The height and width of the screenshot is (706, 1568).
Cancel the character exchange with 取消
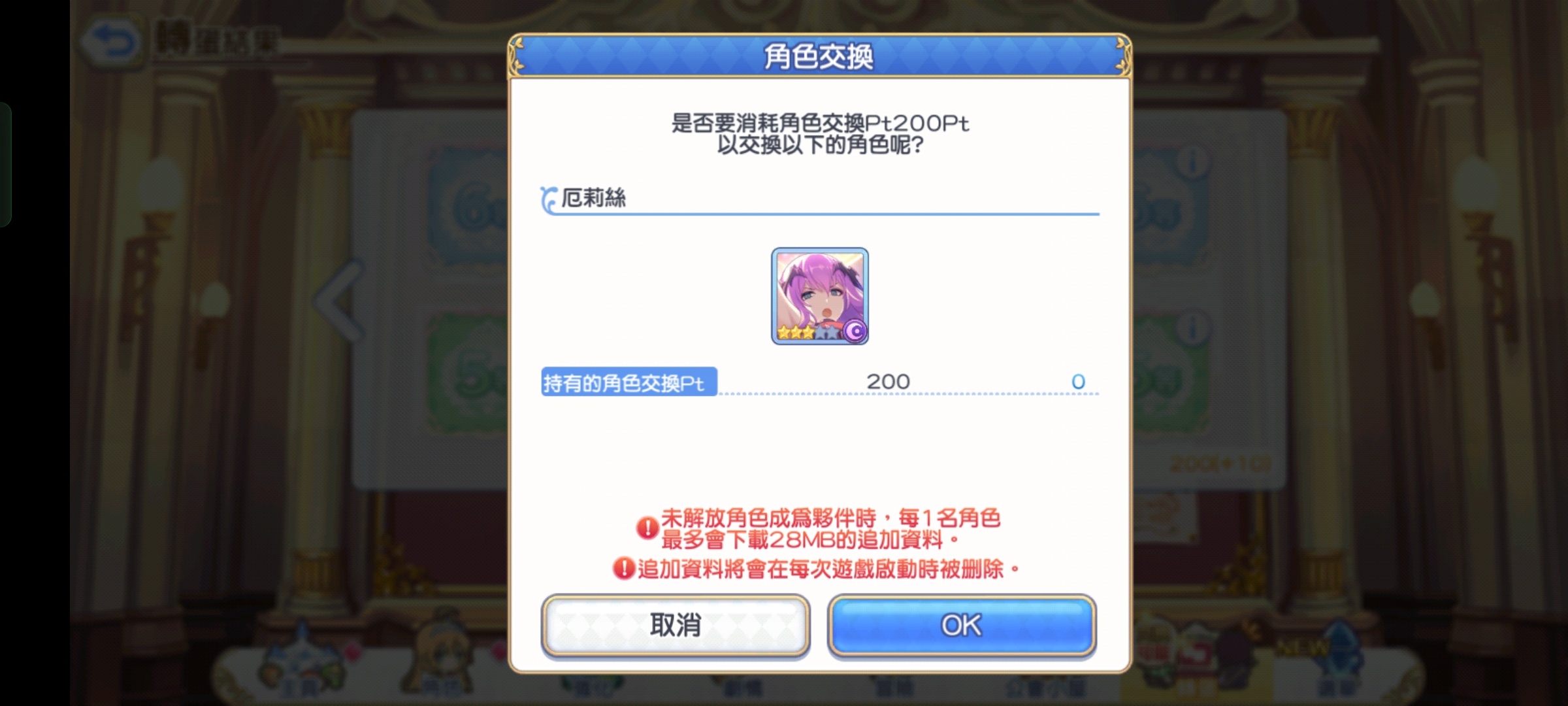pos(676,625)
